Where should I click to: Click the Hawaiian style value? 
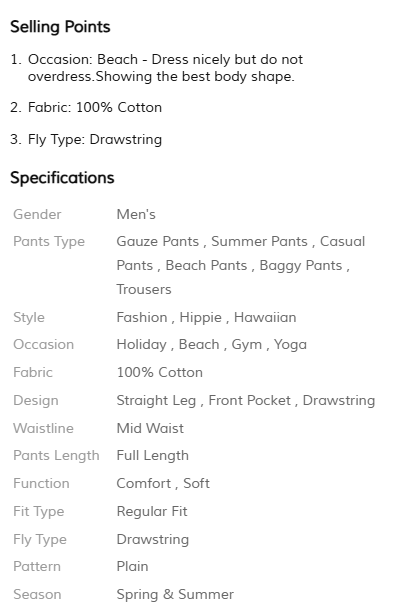pyautogui.click(x=265, y=317)
